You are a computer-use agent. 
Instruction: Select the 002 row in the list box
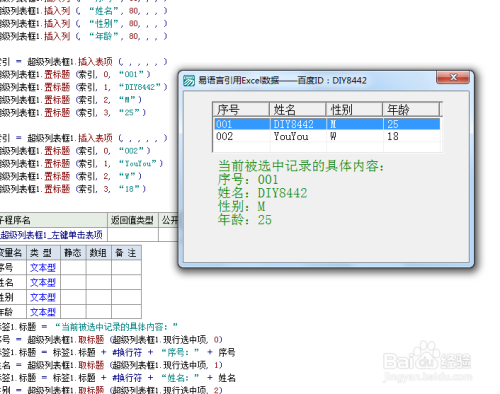tap(327, 136)
